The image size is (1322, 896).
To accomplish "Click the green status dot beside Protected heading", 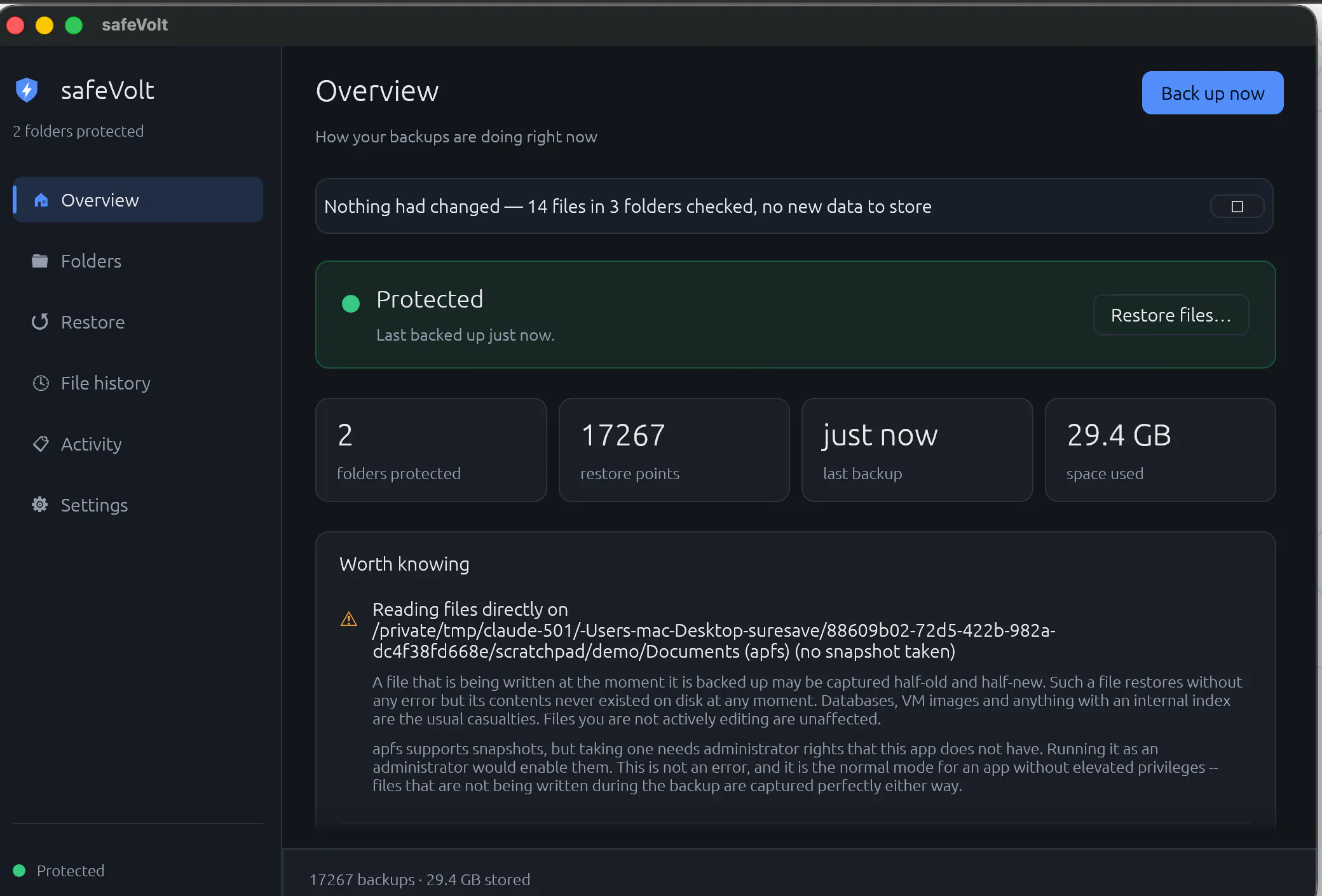I will point(351,304).
